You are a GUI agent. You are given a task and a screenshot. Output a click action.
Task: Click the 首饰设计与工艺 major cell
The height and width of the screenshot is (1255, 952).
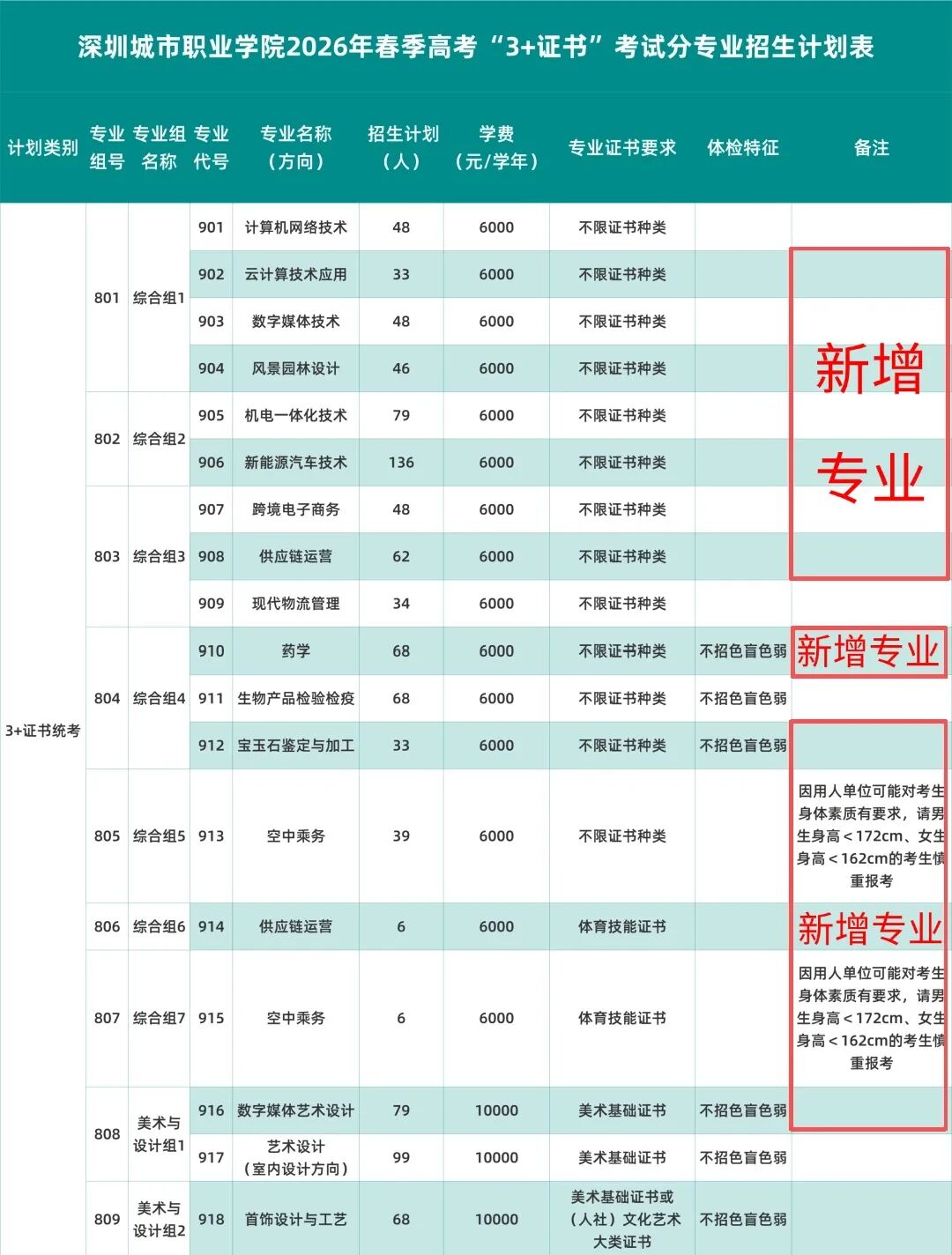click(x=295, y=1220)
